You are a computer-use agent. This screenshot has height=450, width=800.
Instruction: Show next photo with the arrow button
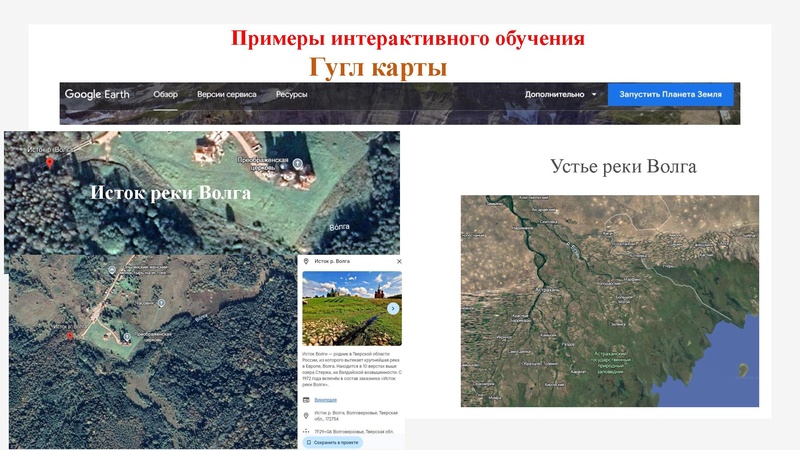(x=393, y=309)
